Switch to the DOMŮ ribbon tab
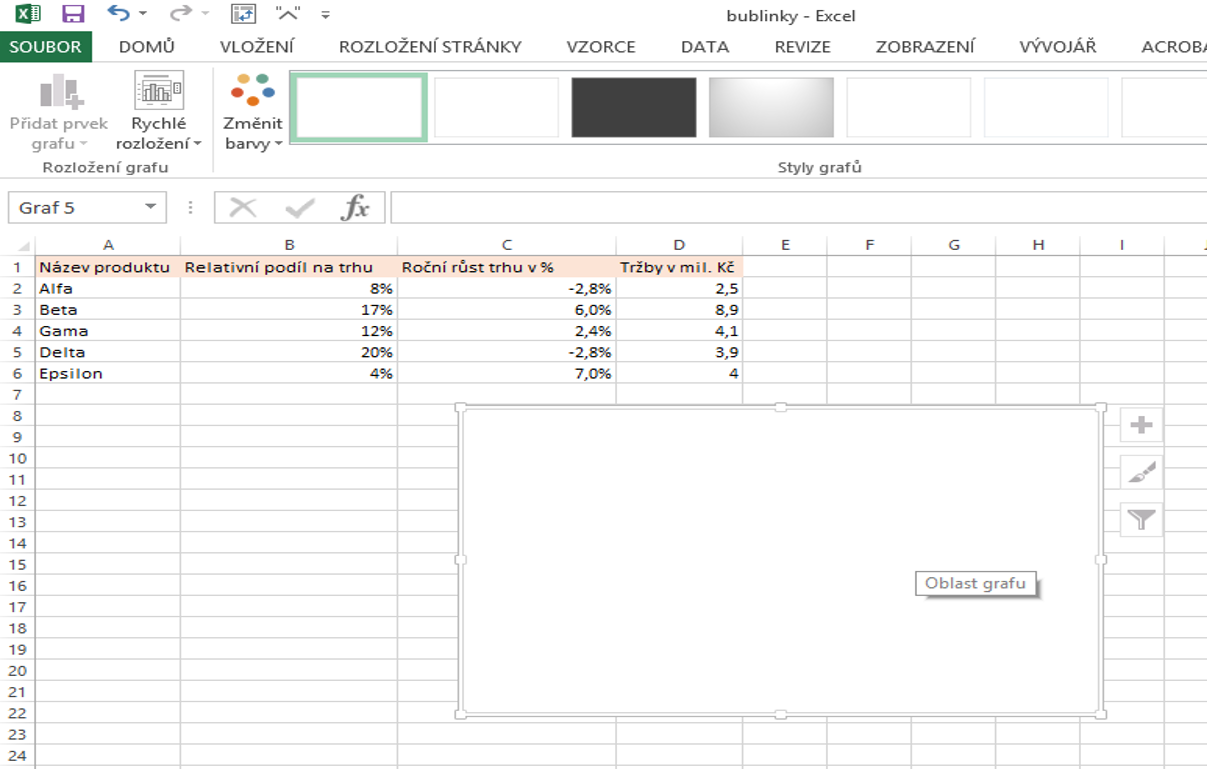1207x769 pixels. click(x=147, y=46)
